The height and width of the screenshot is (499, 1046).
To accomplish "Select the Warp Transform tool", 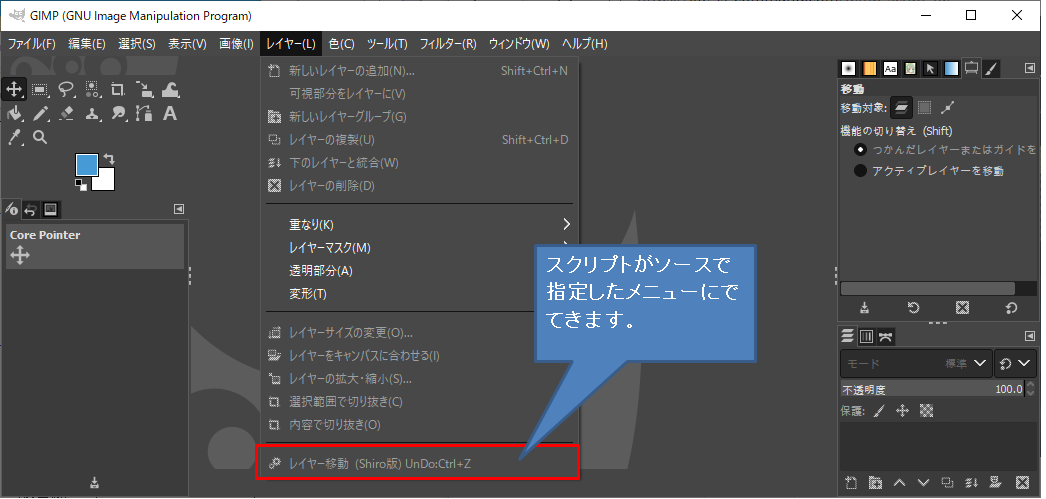I will coord(170,89).
